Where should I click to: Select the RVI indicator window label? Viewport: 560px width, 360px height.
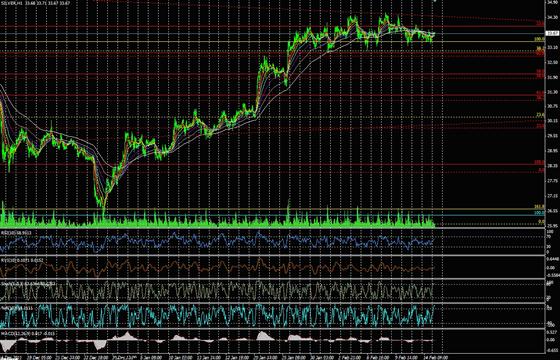[22, 260]
